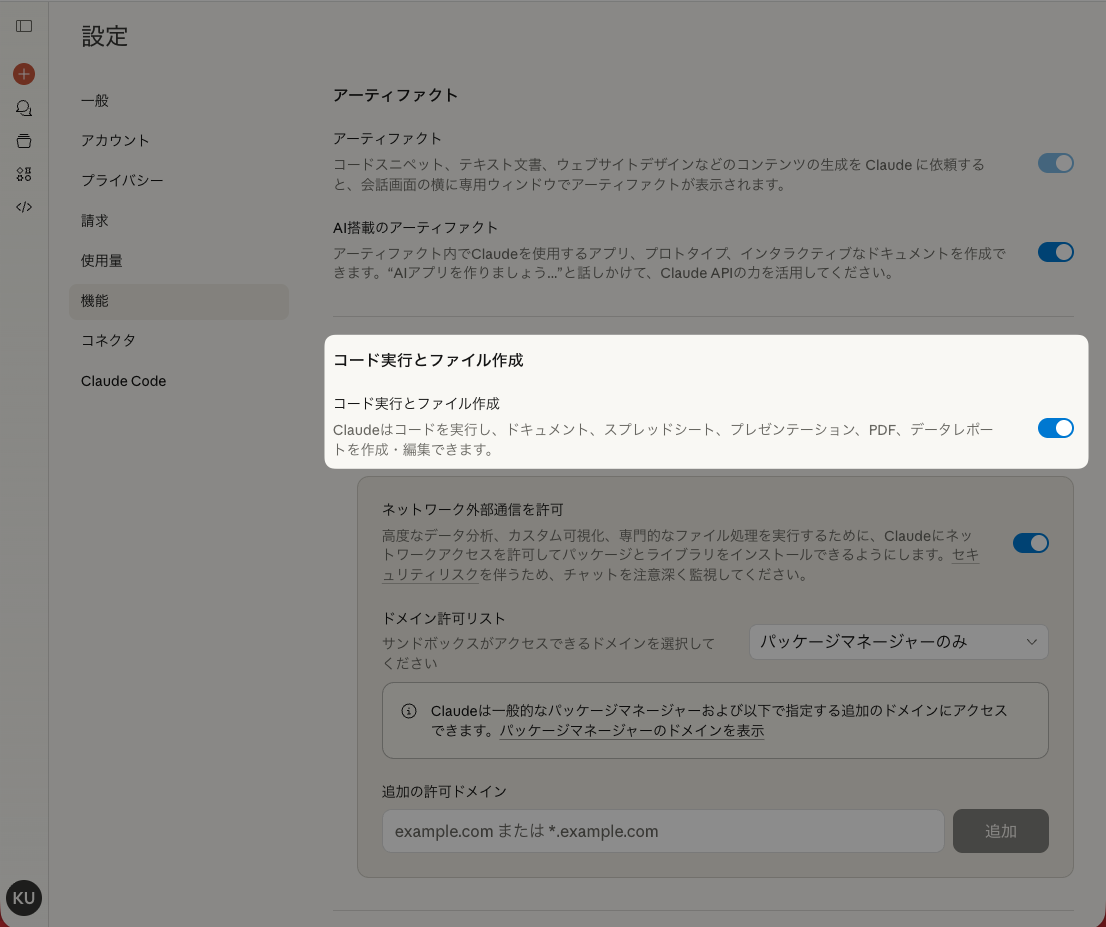
Task: Click the 追加の許可ドメイン label
Action: coord(444,792)
